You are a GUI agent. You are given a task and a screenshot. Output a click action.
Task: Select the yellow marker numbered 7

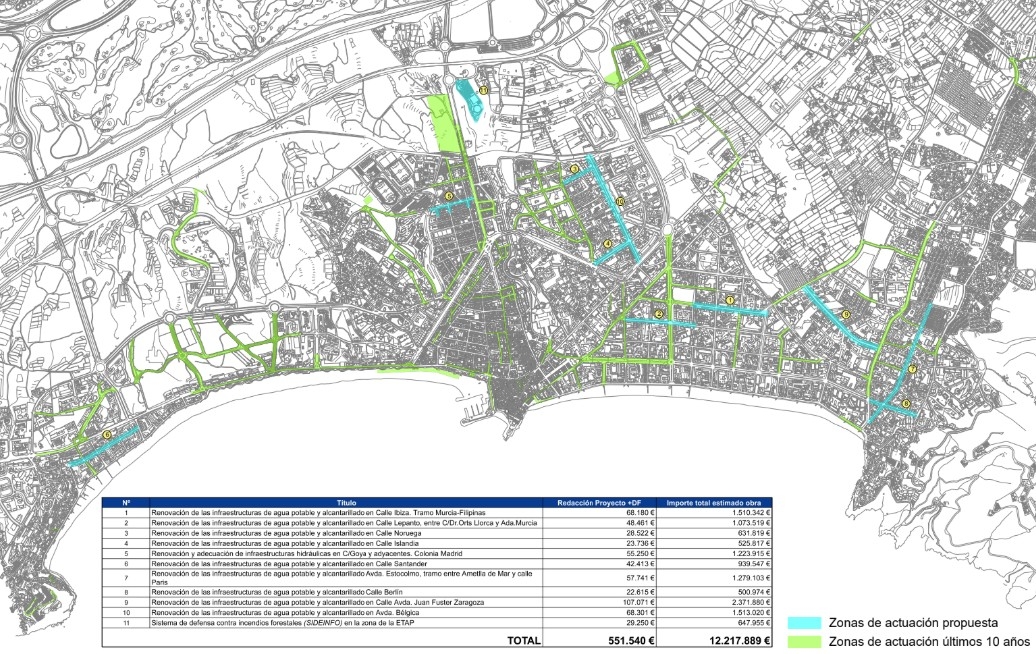[912, 370]
